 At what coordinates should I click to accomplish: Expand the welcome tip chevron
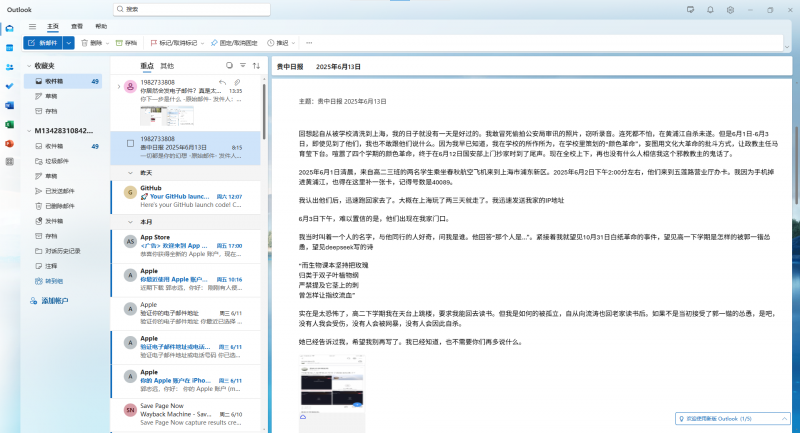784,419
